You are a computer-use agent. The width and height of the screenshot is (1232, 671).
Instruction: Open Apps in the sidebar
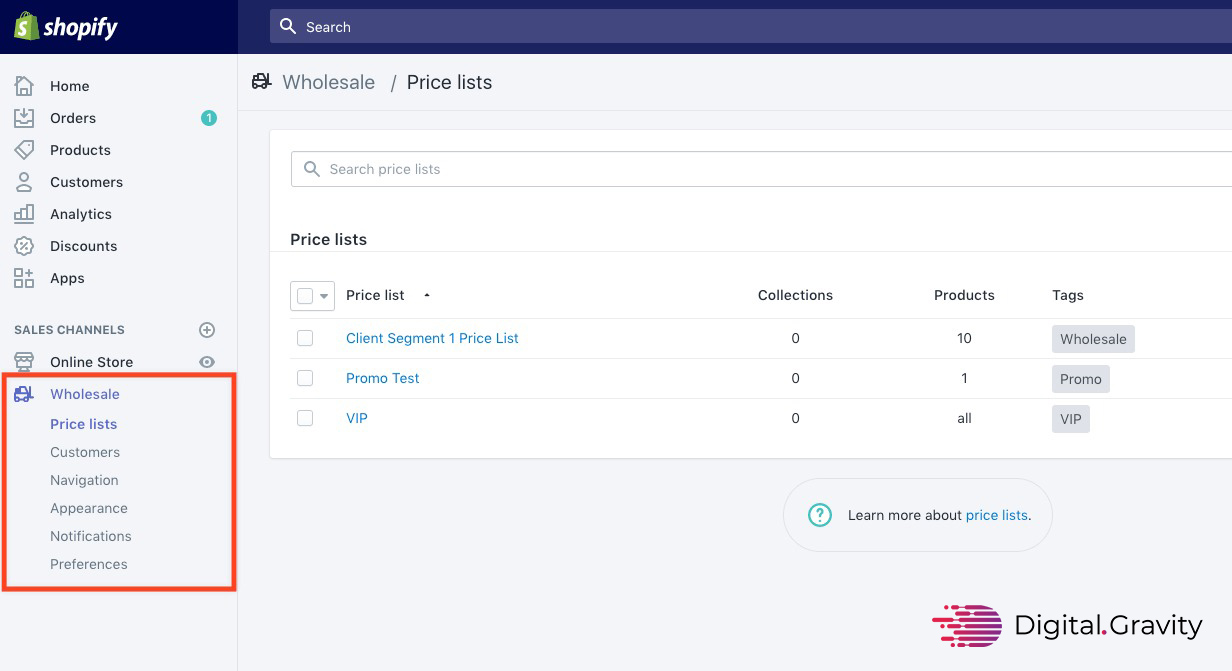click(x=67, y=278)
